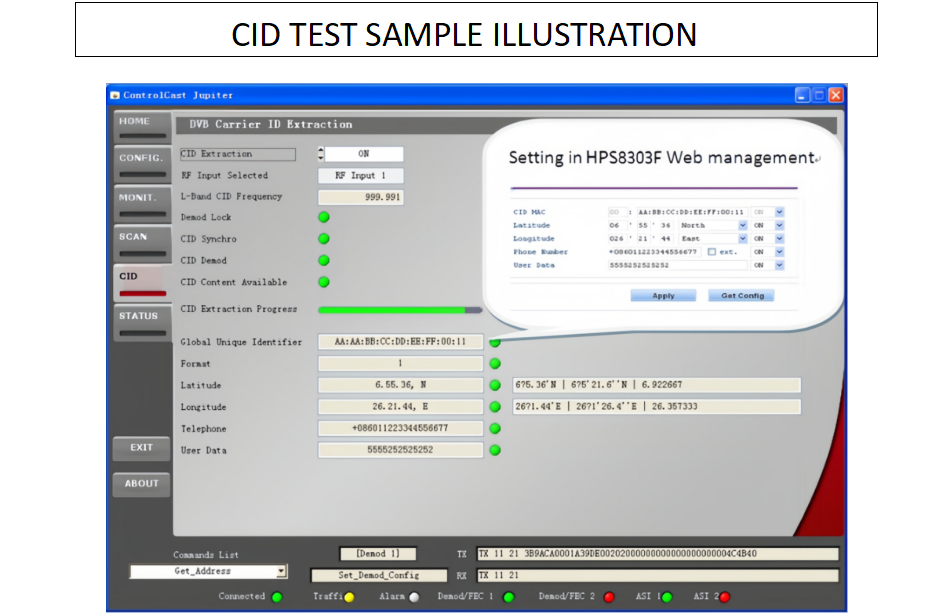
Task: Click the ASI 2 red status light
Action: (x=725, y=597)
